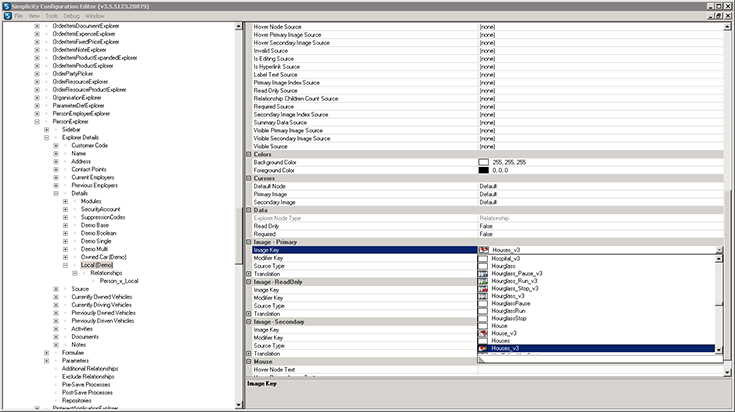Image resolution: width=735 pixels, height=412 pixels.
Task: Choose Hourglass_Run_v3 icon entry in the list
Action: point(514,281)
